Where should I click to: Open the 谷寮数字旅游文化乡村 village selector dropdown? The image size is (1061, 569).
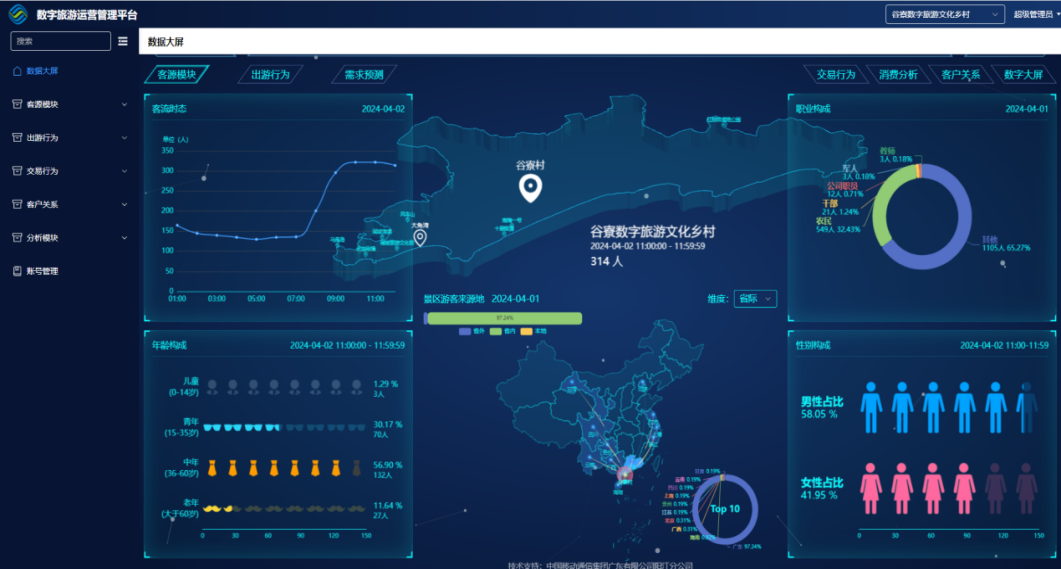click(944, 14)
